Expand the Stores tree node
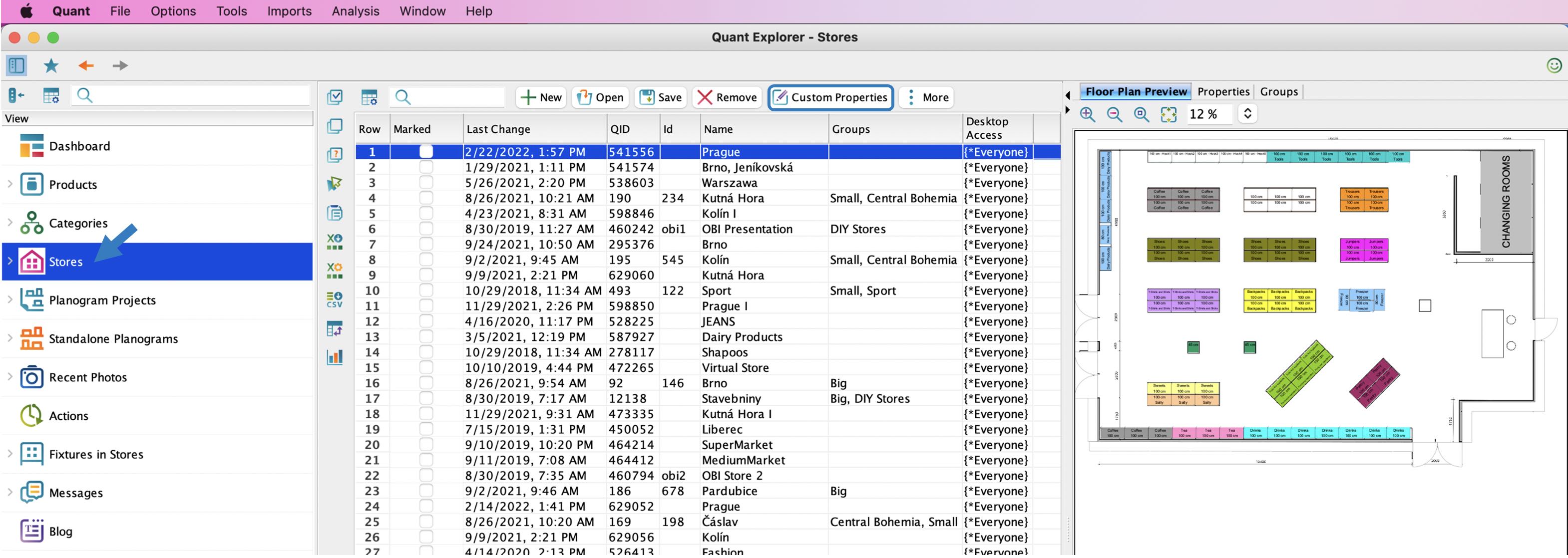 coord(10,261)
